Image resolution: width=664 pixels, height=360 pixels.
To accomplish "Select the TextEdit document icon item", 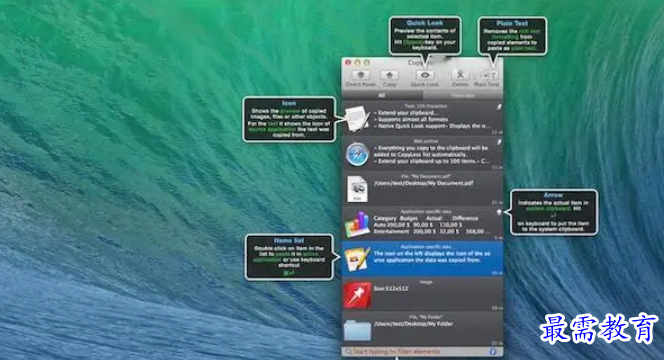I will pyautogui.click(x=357, y=118).
